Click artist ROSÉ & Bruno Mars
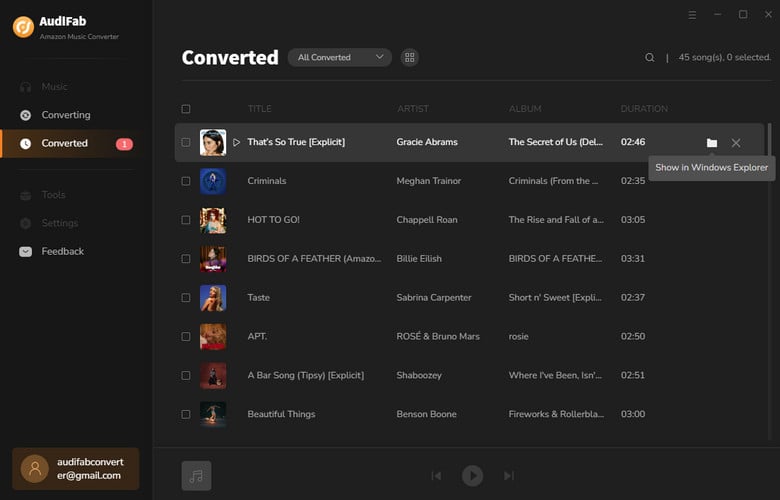This screenshot has height=500, width=780. (438, 336)
